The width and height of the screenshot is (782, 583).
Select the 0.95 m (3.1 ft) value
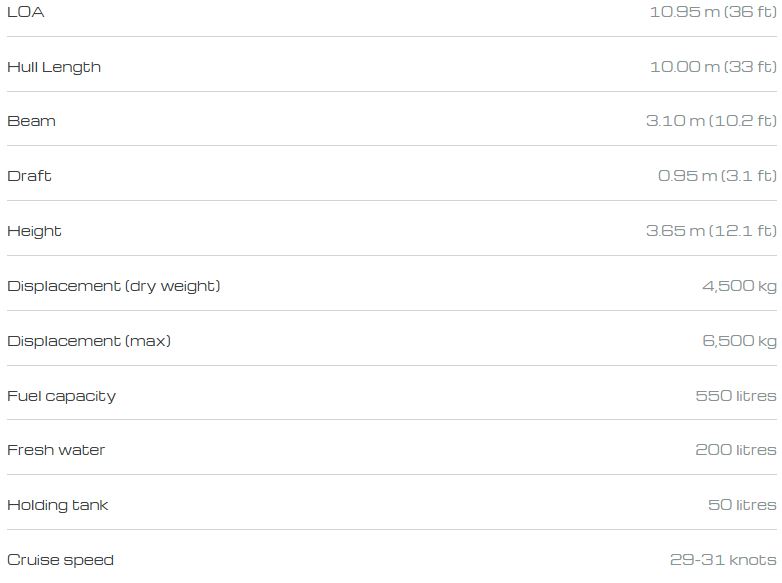[x=716, y=176]
